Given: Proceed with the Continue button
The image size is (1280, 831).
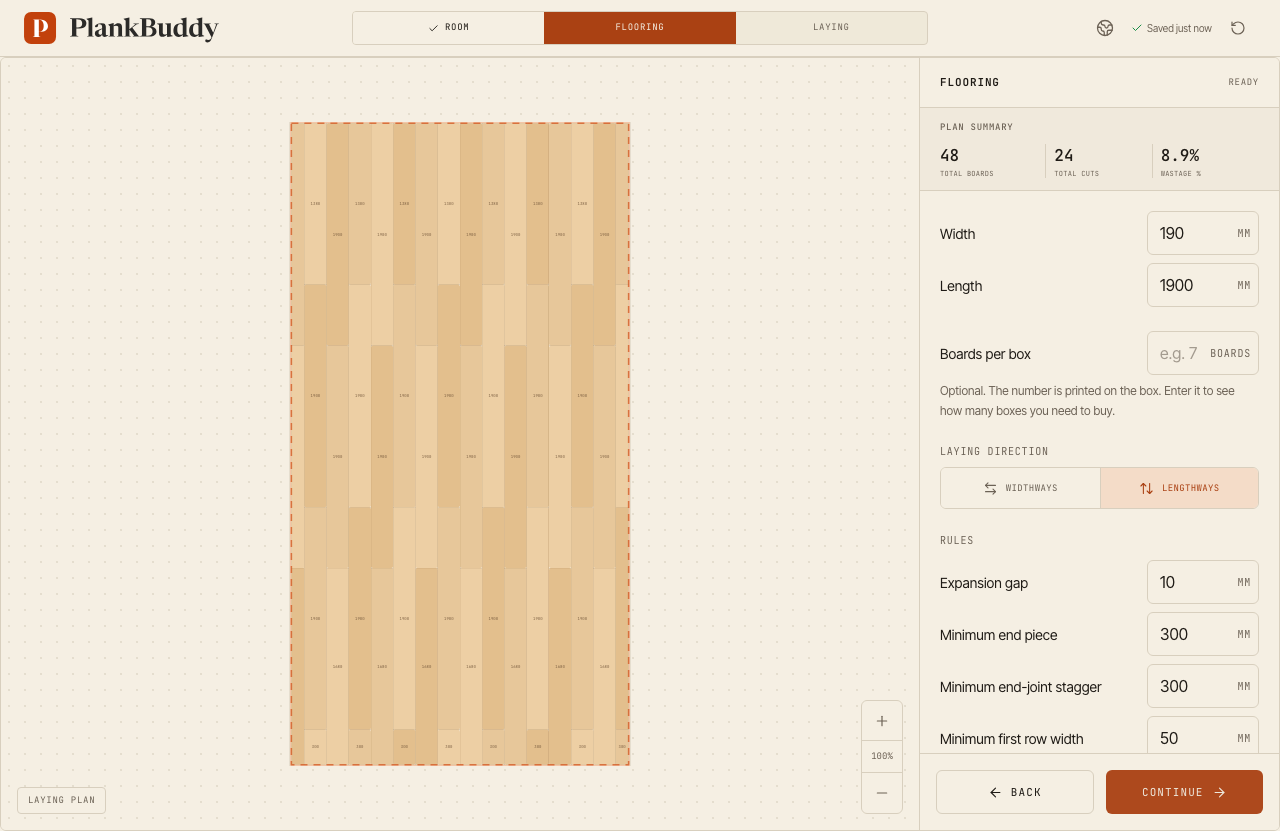Looking at the screenshot, I should point(1184,792).
